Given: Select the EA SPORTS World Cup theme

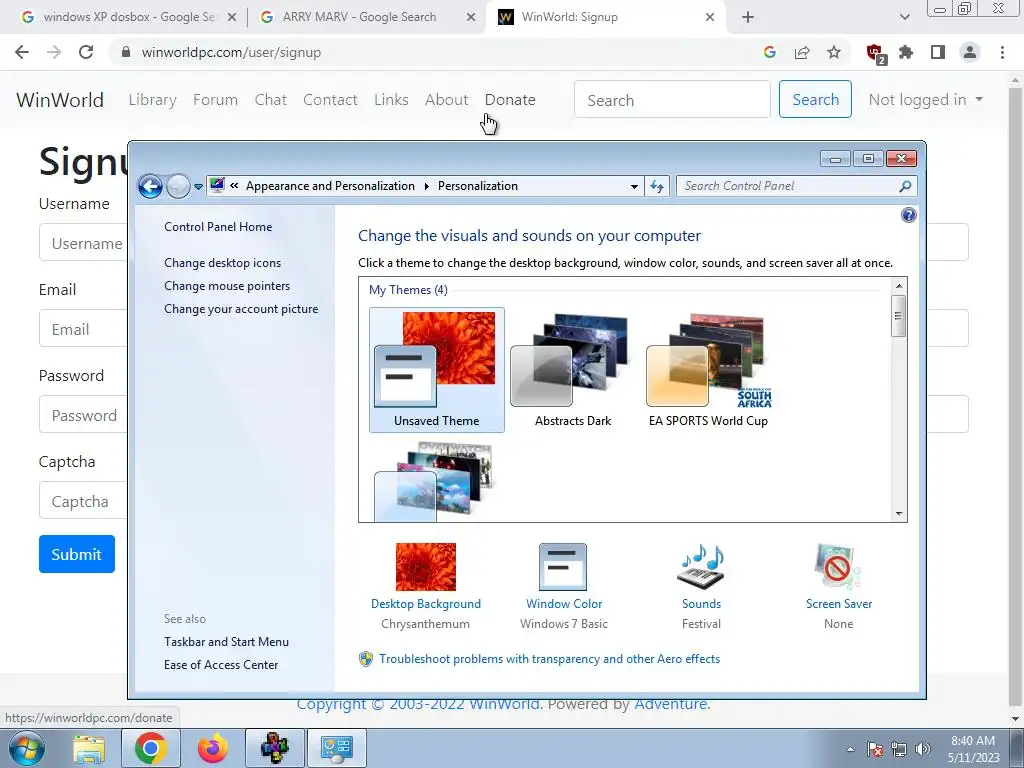Looking at the screenshot, I should (709, 370).
